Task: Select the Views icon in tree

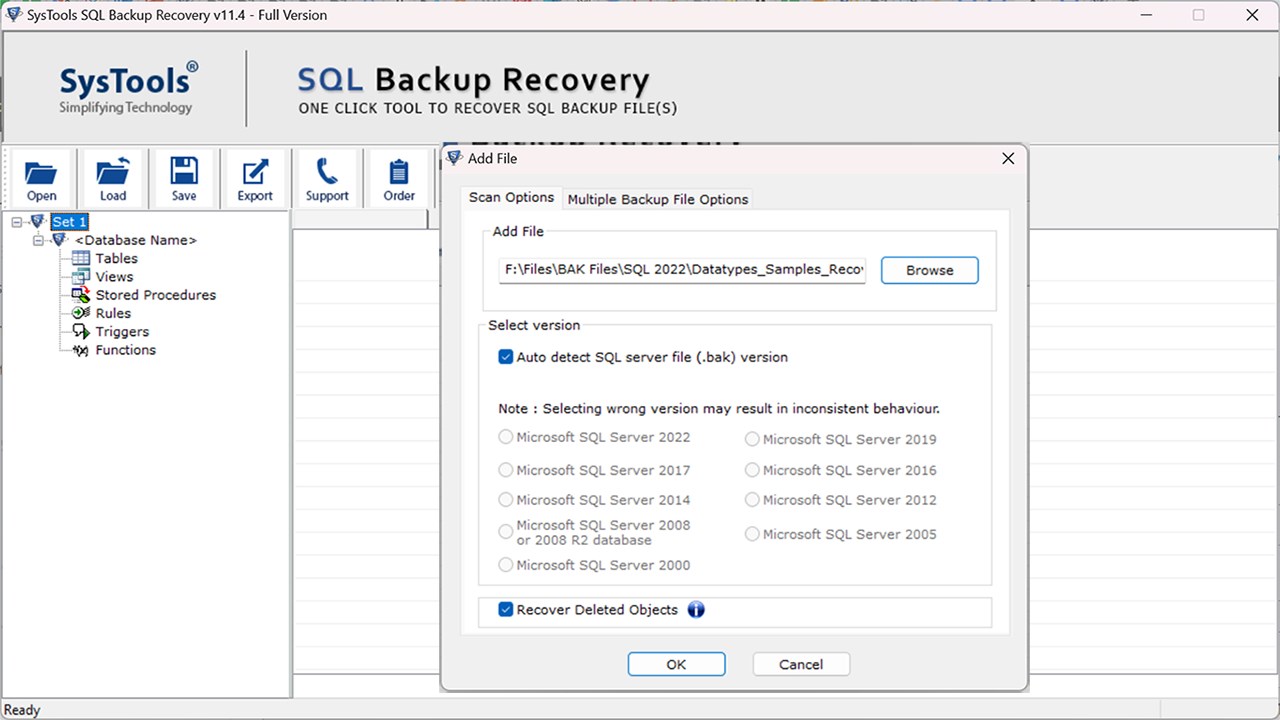Action: (80, 276)
